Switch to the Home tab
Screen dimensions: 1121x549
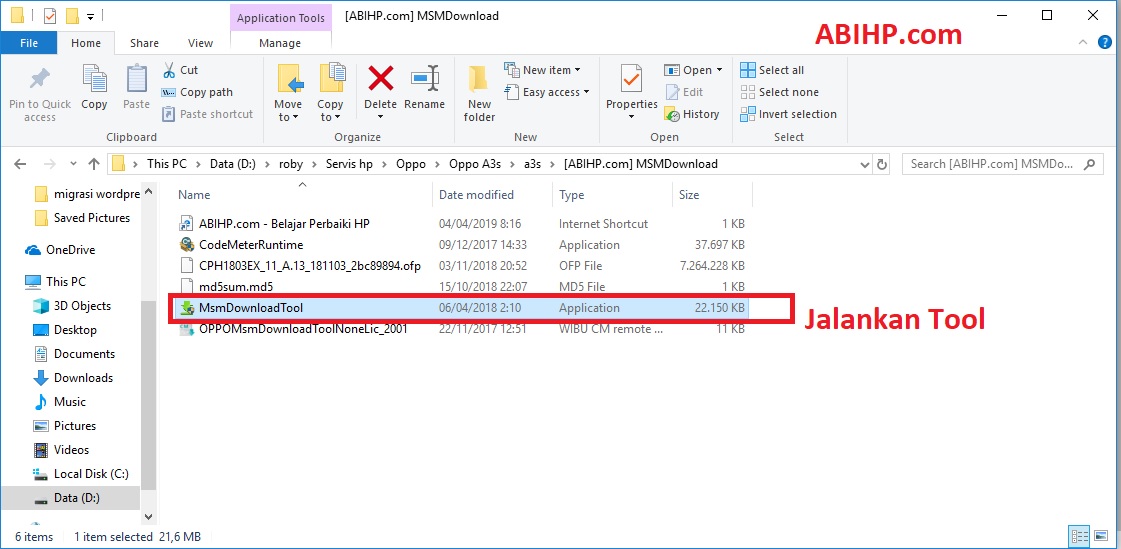[86, 43]
